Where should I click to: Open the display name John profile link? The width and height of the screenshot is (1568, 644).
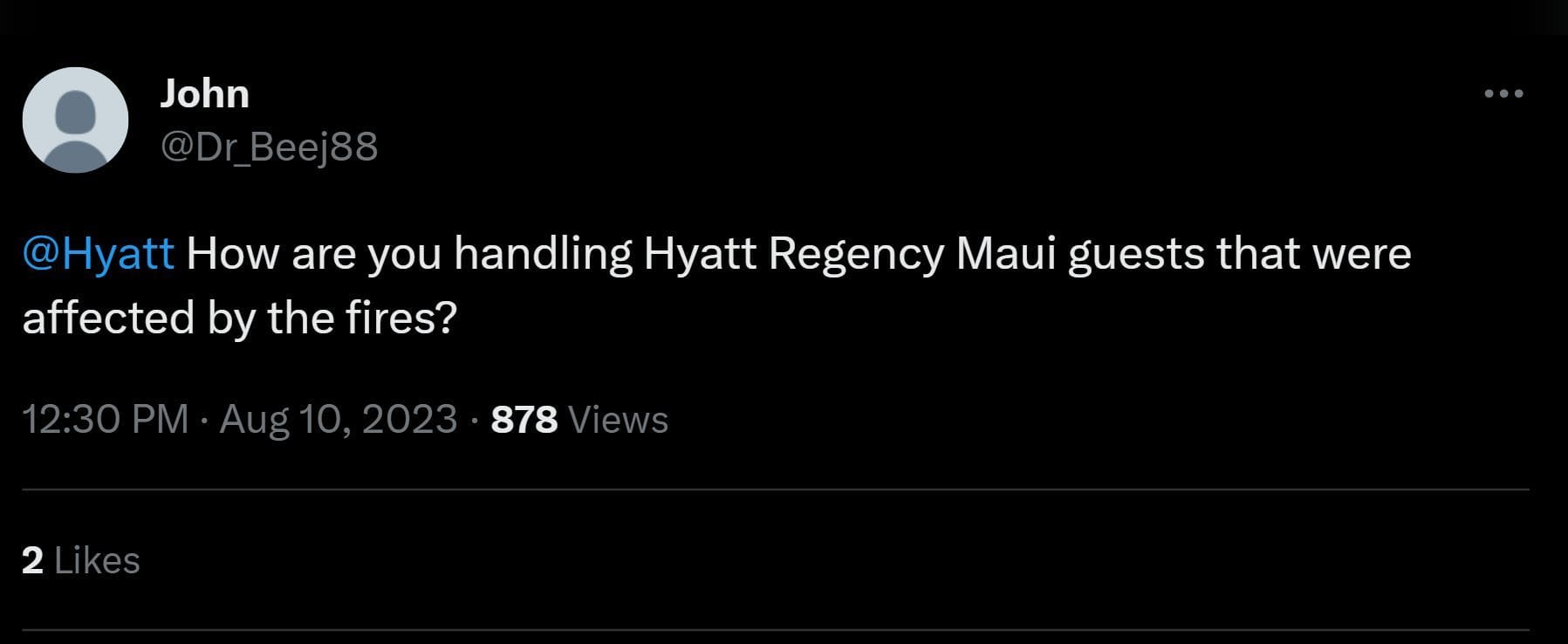[x=204, y=93]
